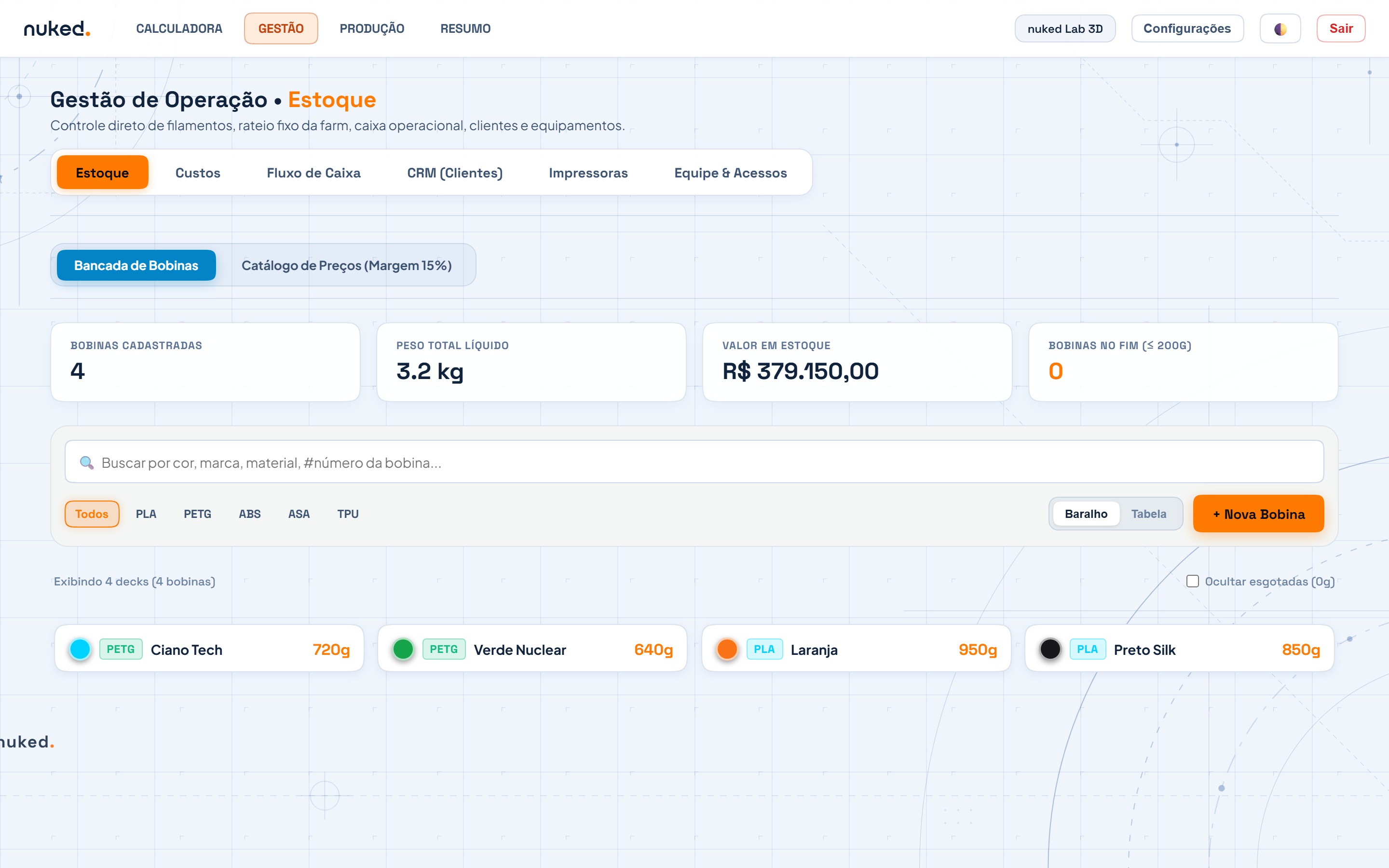Click the nuked logo in header
Image resolution: width=1389 pixels, height=868 pixels.
(57, 28)
